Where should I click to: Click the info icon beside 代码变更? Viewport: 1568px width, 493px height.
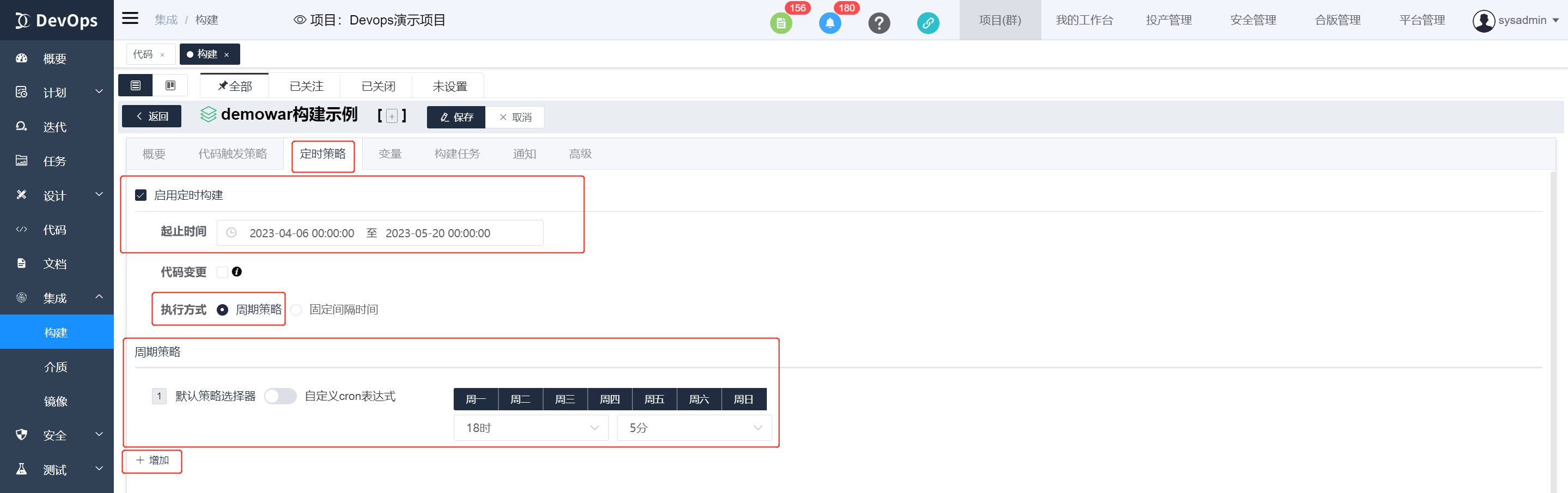click(x=237, y=272)
